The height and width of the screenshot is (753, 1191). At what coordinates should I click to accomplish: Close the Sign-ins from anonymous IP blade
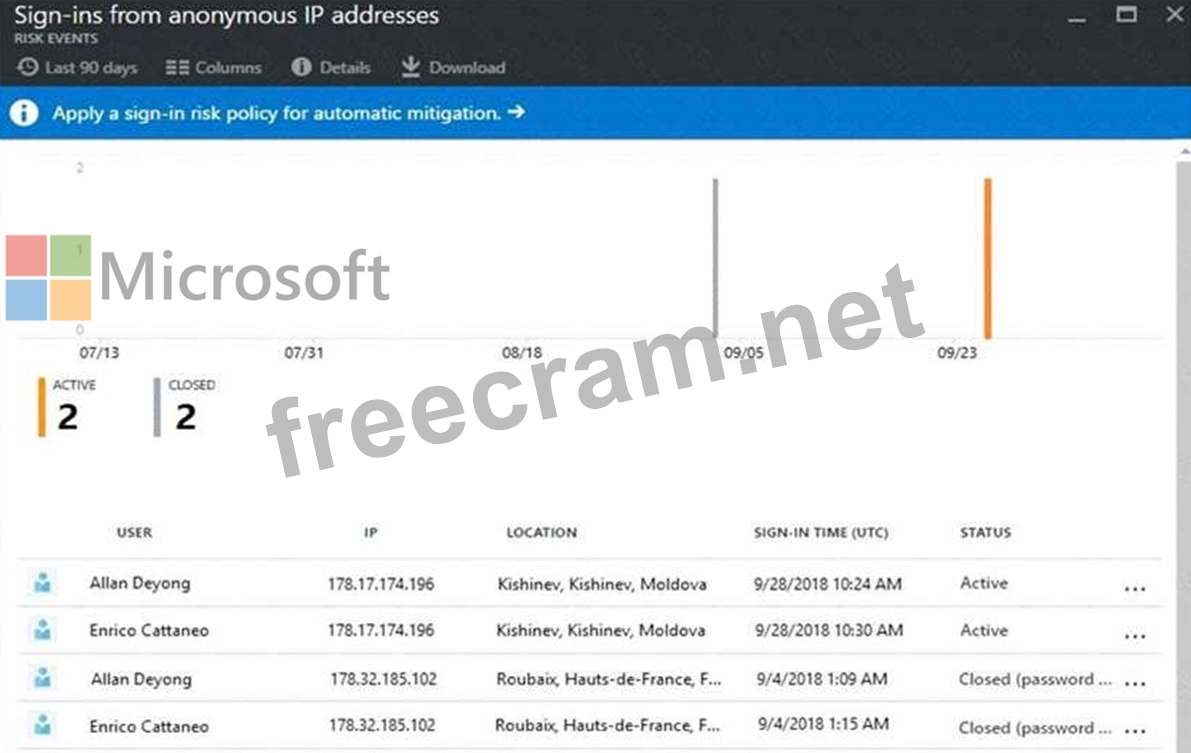pyautogui.click(x=1174, y=14)
